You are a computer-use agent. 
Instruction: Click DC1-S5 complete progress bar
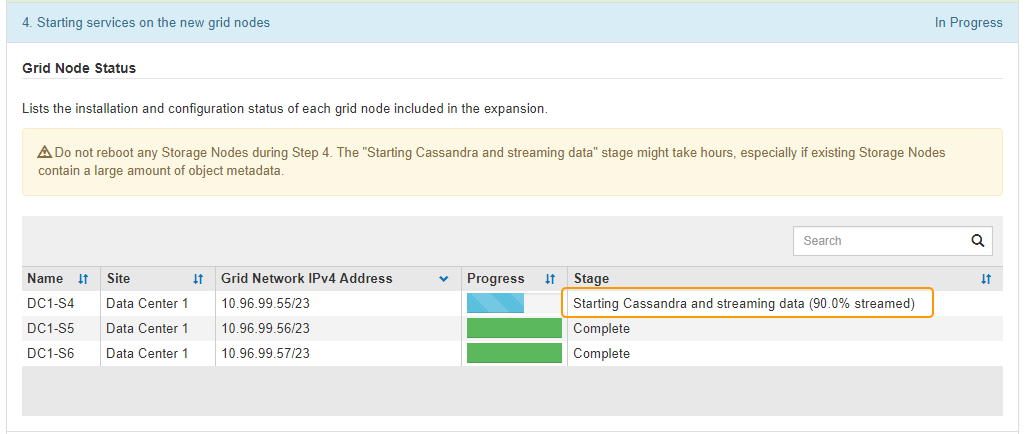click(514, 328)
